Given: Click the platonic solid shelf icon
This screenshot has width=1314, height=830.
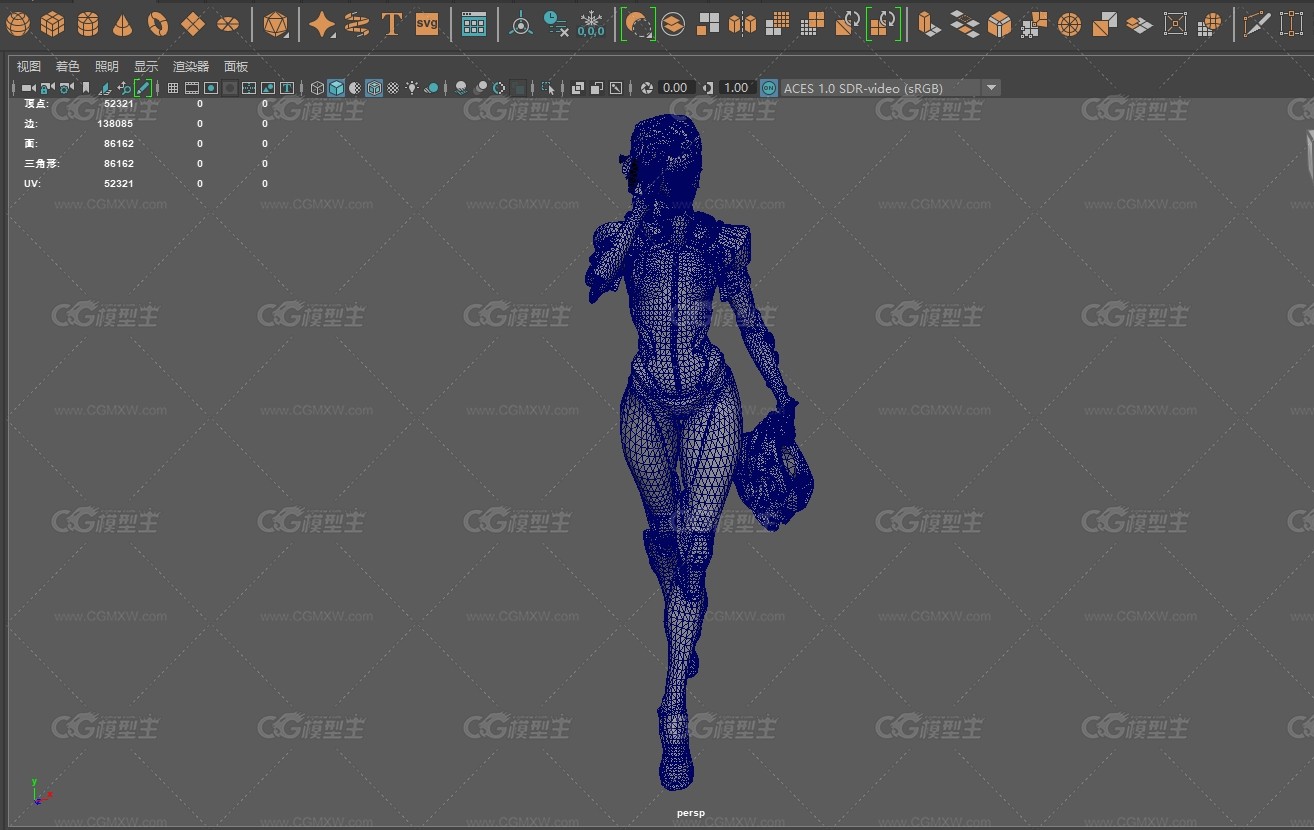Looking at the screenshot, I should coord(275,23).
